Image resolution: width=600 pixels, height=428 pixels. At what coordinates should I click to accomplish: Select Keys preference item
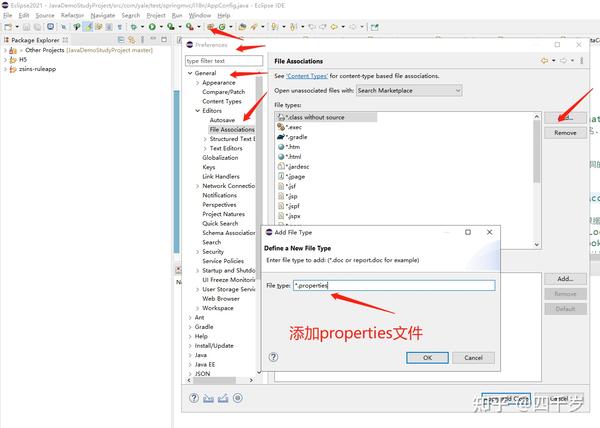(209, 167)
